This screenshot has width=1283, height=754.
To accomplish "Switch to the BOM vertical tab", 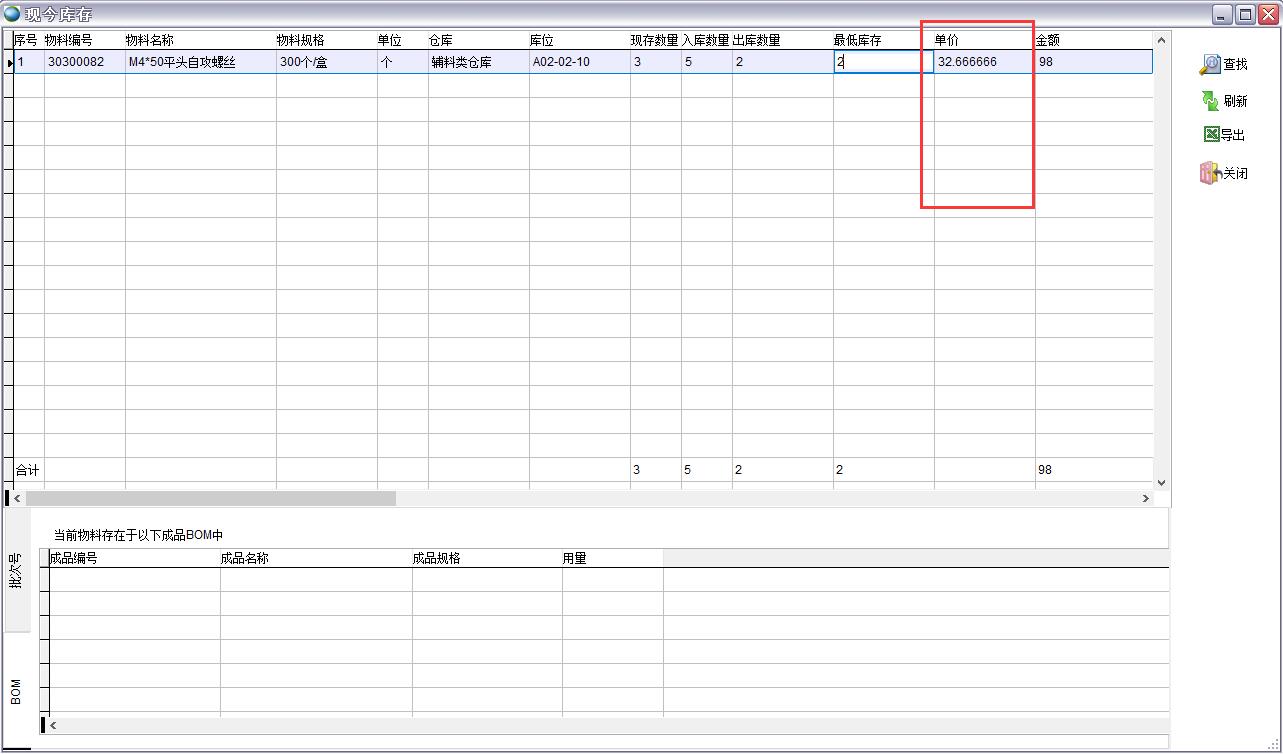I will pyautogui.click(x=16, y=692).
